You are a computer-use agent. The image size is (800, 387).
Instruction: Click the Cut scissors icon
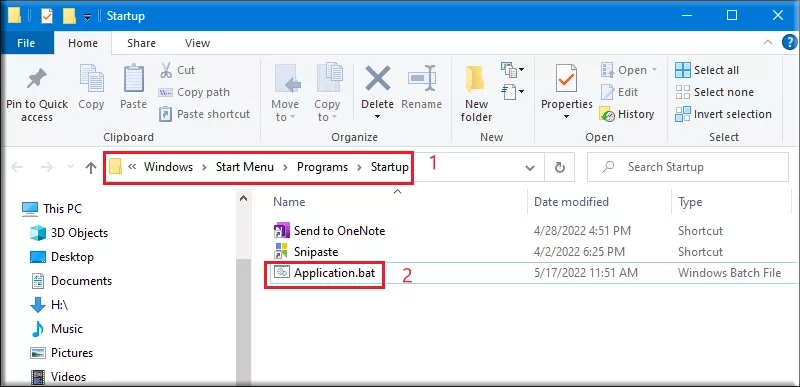[x=166, y=70]
